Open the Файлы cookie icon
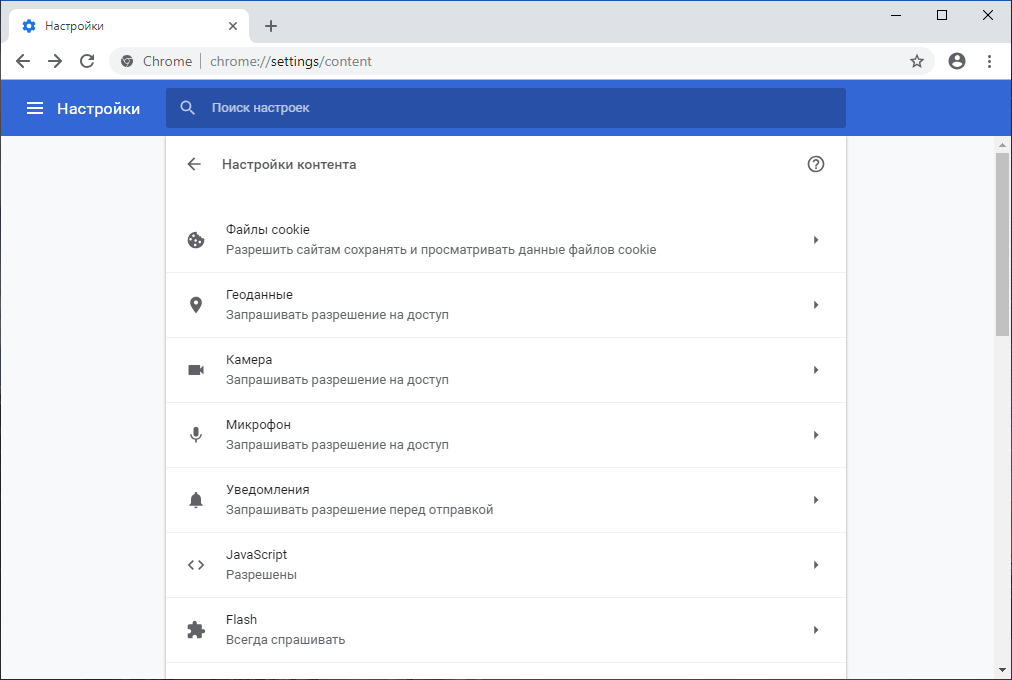The width and height of the screenshot is (1012, 680). pyautogui.click(x=195, y=240)
